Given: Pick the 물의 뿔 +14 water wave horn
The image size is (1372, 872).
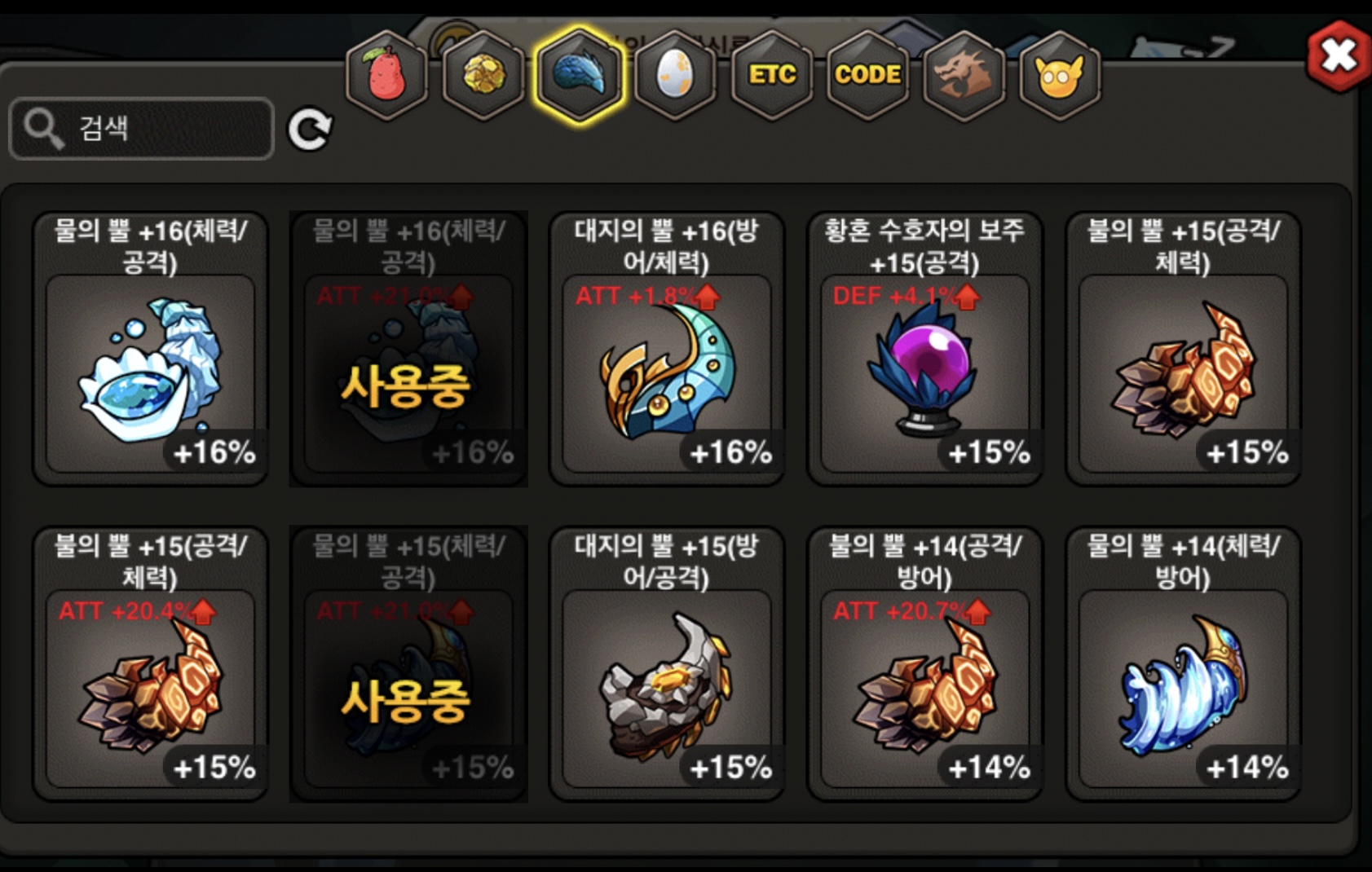Looking at the screenshot, I should (x=1183, y=663).
